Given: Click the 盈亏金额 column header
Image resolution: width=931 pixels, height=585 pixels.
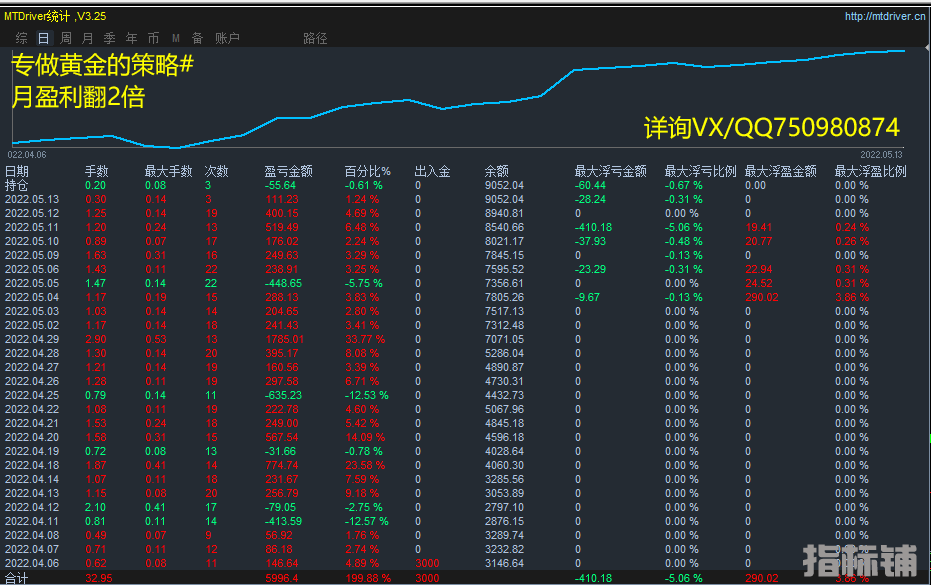Looking at the screenshot, I should [289, 172].
